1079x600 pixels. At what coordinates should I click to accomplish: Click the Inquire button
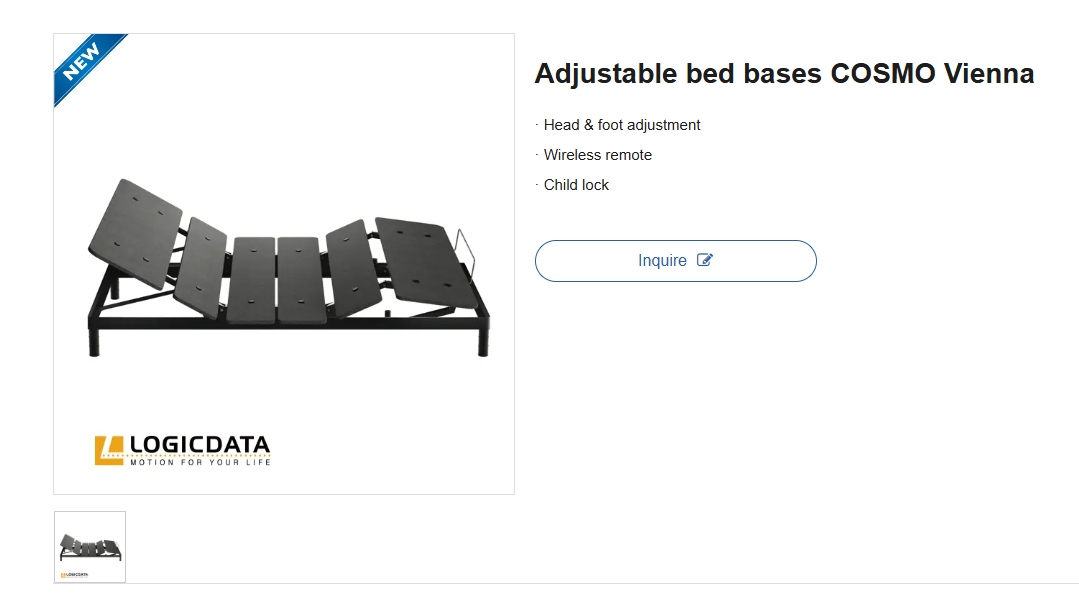click(x=675, y=261)
